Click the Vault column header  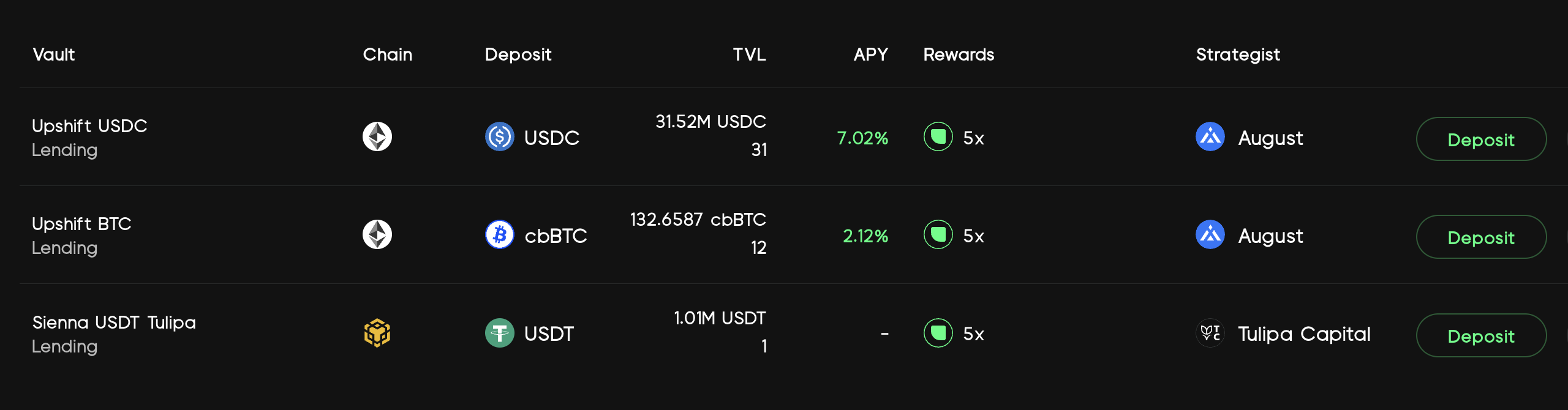pyautogui.click(x=54, y=54)
